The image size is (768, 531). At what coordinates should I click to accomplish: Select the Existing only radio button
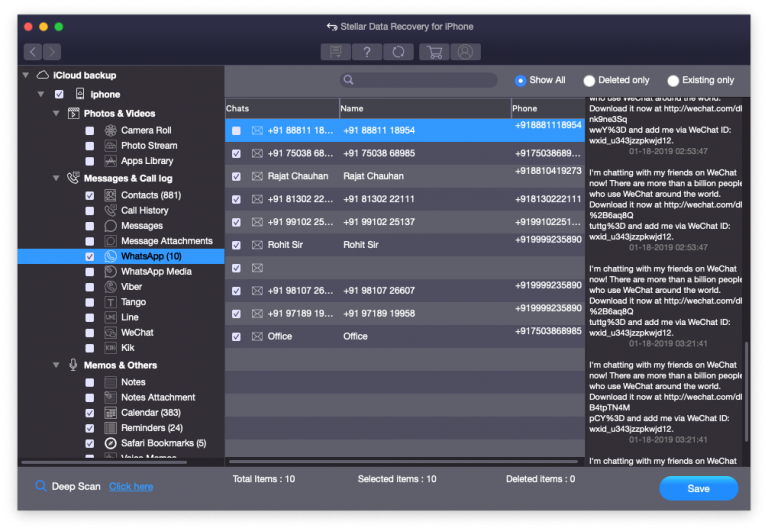point(673,80)
